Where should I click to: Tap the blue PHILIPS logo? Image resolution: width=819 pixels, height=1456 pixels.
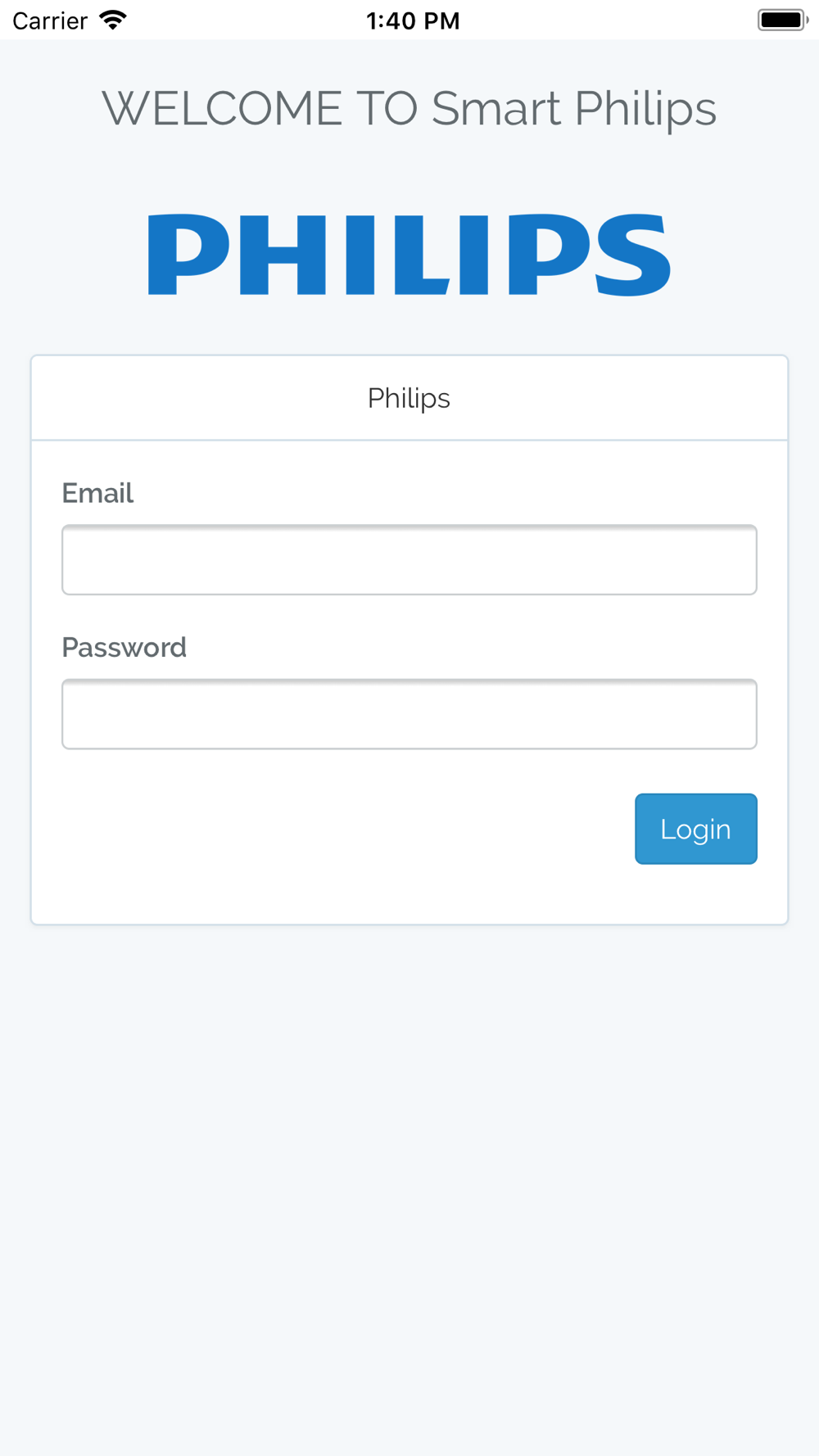409,255
